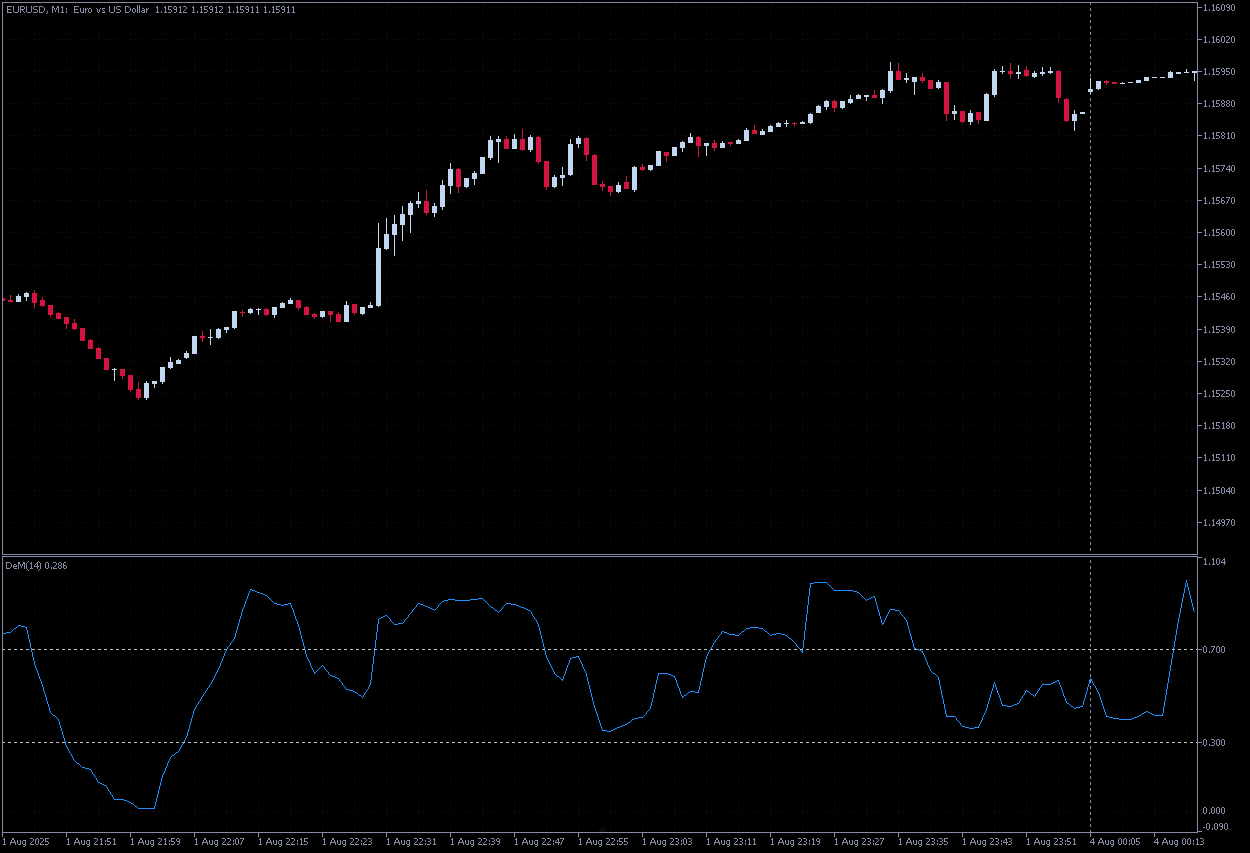The image size is (1250, 853).
Task: Select the vertical dashed period separator line
Action: (1090, 300)
